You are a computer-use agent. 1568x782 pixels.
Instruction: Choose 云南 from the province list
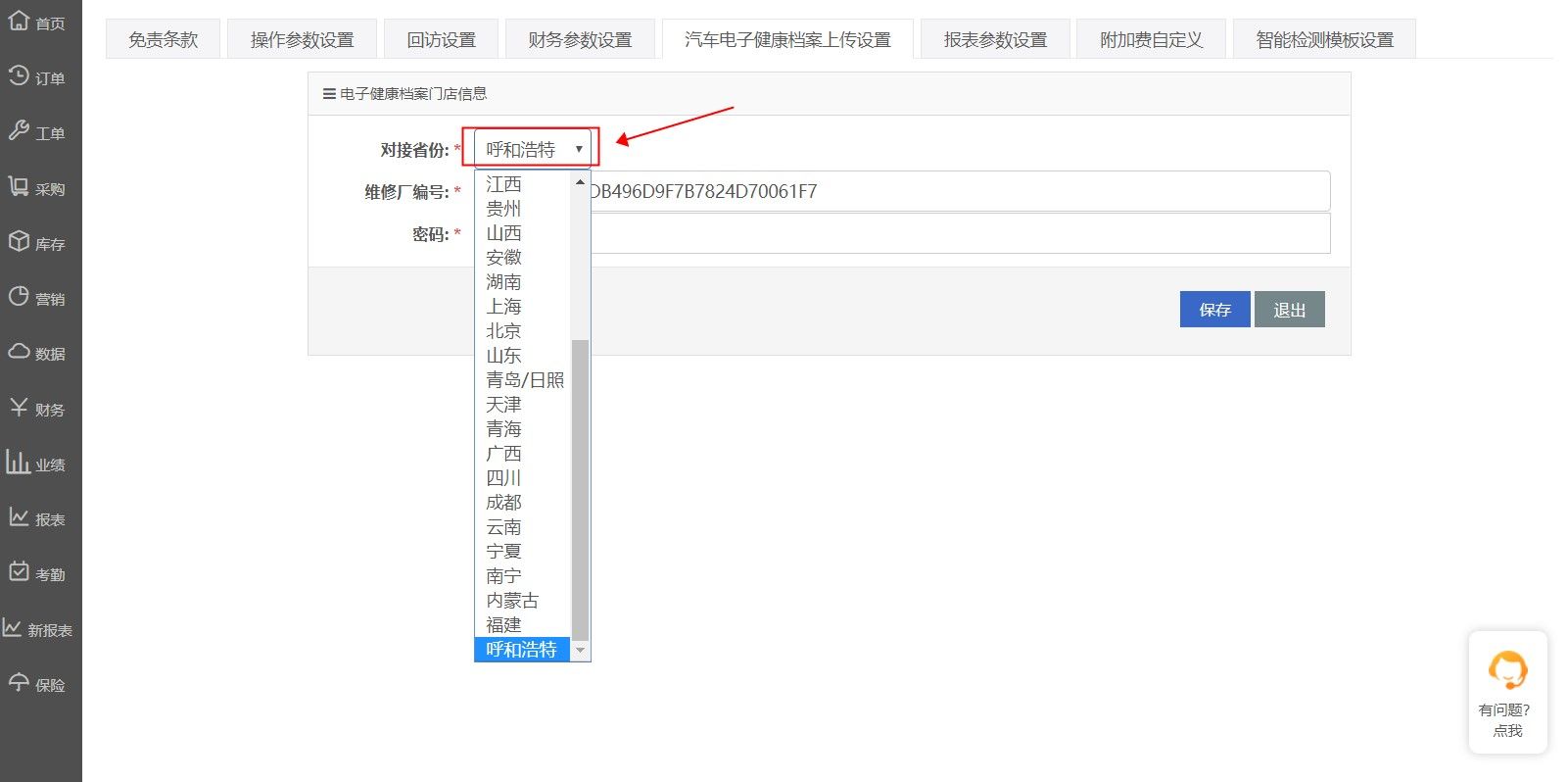pyautogui.click(x=522, y=527)
